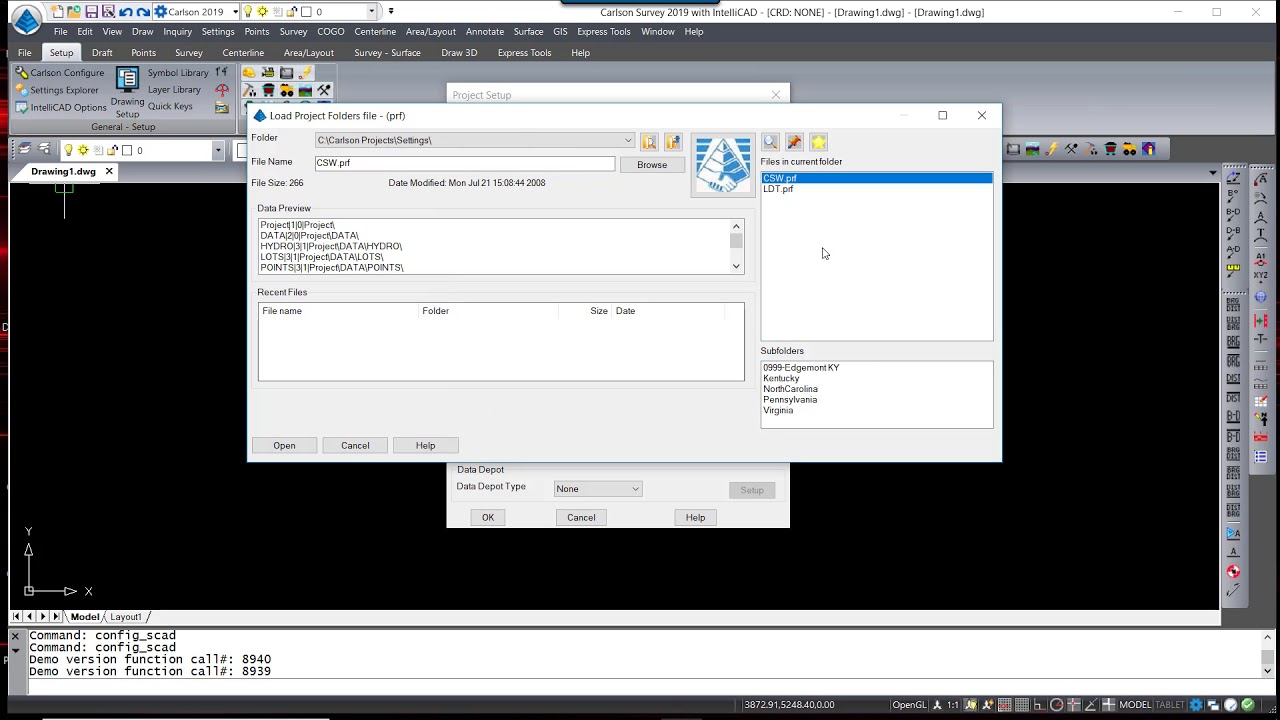Screen dimensions: 1280x720
Task: Open the Annotate menu
Action: (485, 32)
